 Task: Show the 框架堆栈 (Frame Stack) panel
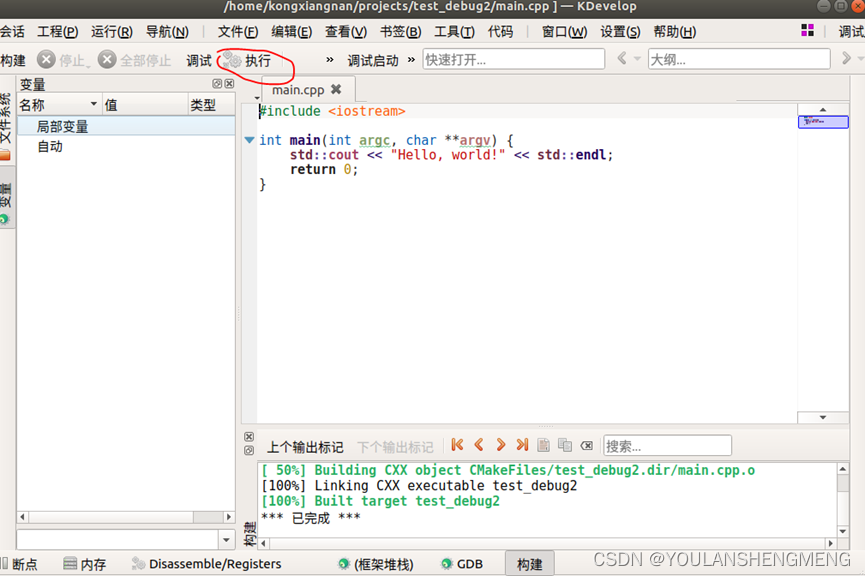coord(381,563)
